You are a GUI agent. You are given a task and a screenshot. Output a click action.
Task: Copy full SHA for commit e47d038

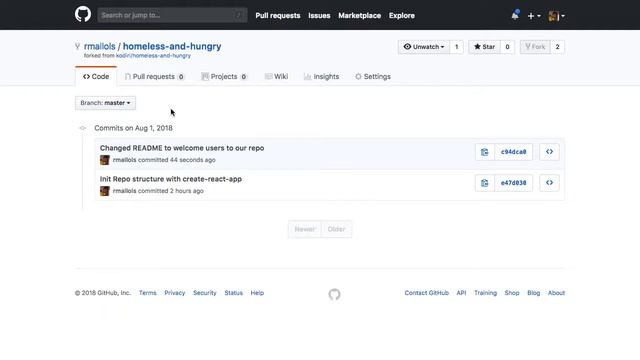(x=485, y=183)
